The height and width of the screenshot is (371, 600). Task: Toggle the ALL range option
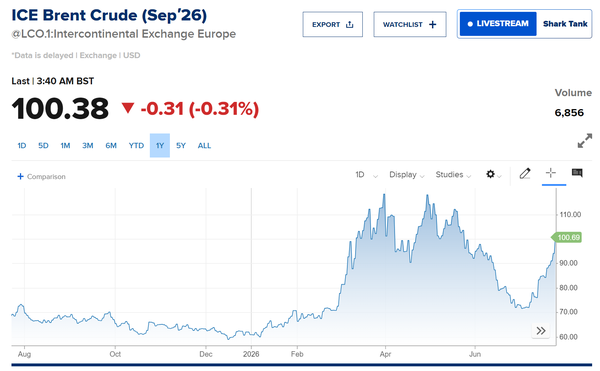tap(204, 146)
